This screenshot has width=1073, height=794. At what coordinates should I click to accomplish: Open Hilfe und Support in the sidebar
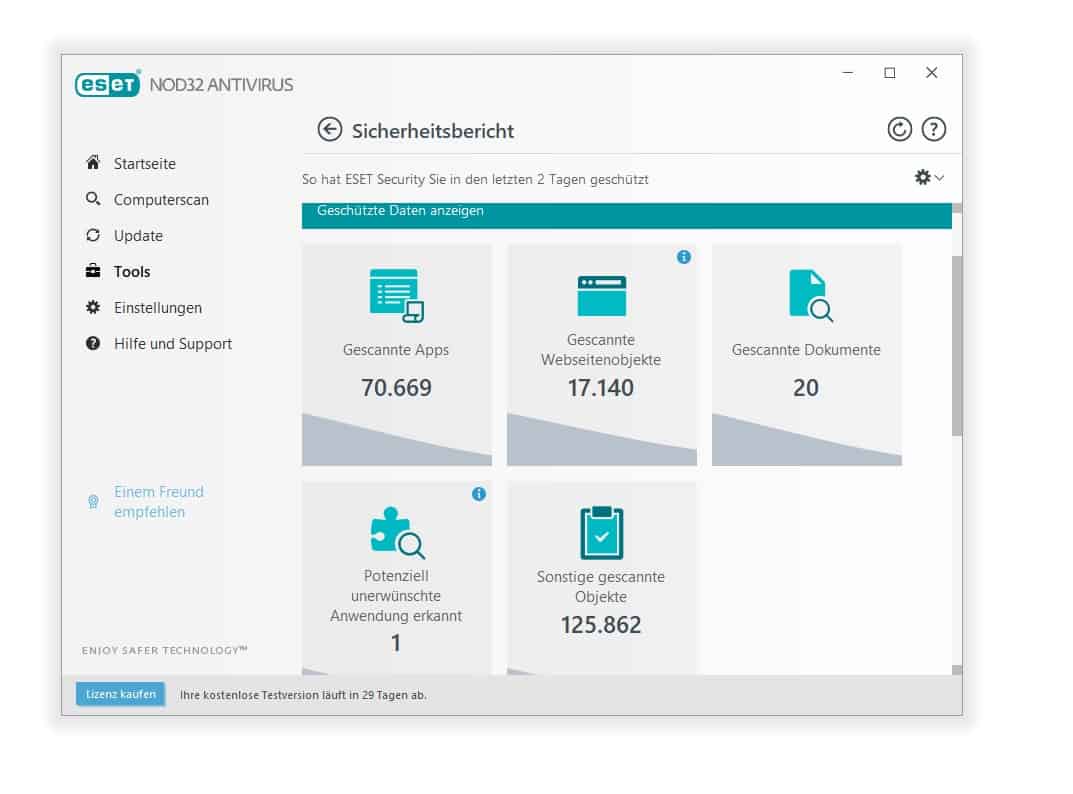172,344
